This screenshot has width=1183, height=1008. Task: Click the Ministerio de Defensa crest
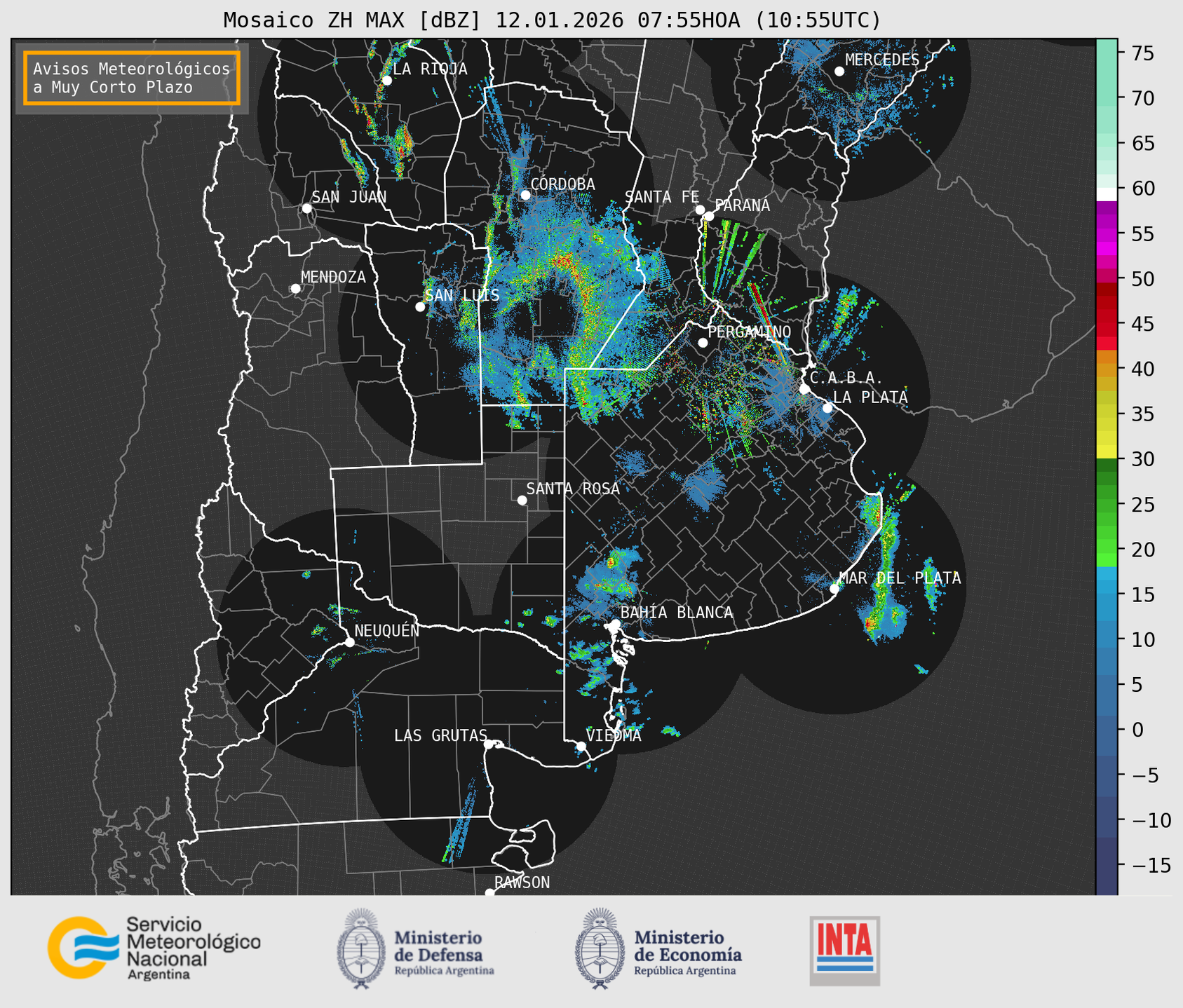click(x=361, y=948)
